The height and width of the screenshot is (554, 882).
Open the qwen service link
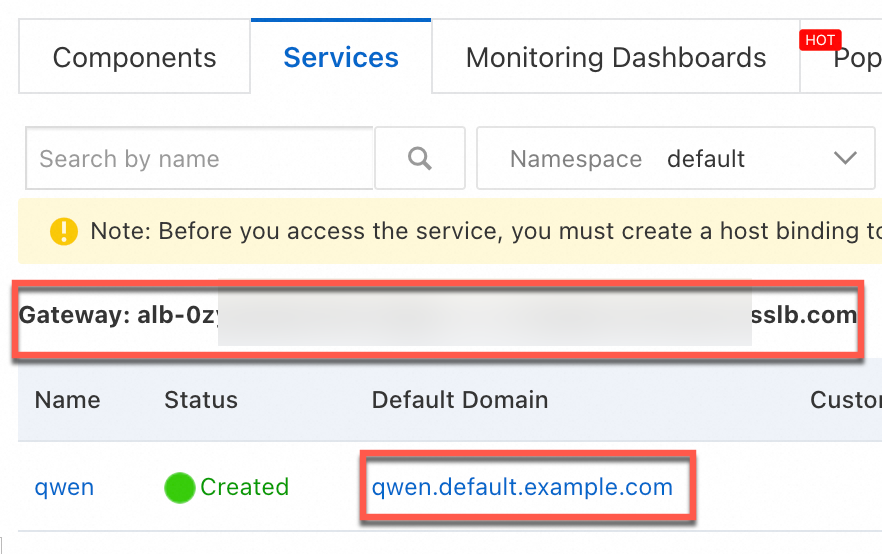(64, 487)
